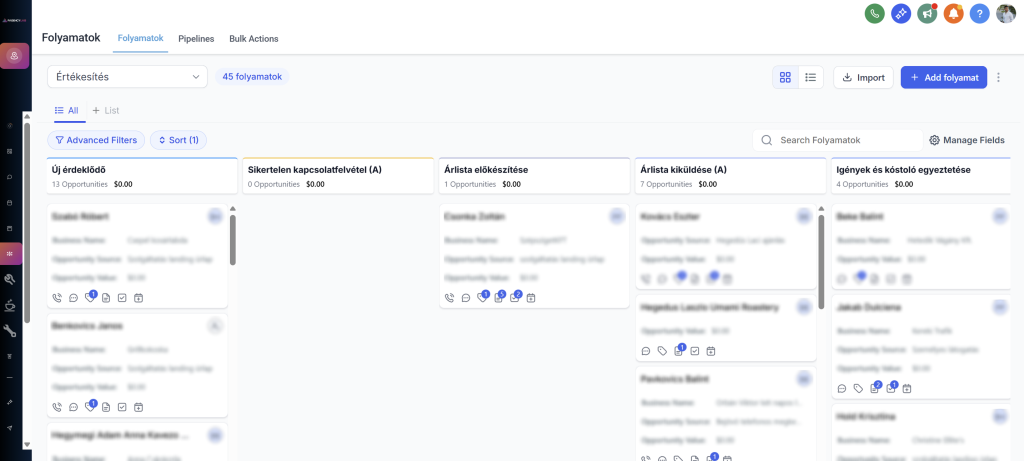
Task: Open the user profile avatar
Action: click(x=1006, y=14)
